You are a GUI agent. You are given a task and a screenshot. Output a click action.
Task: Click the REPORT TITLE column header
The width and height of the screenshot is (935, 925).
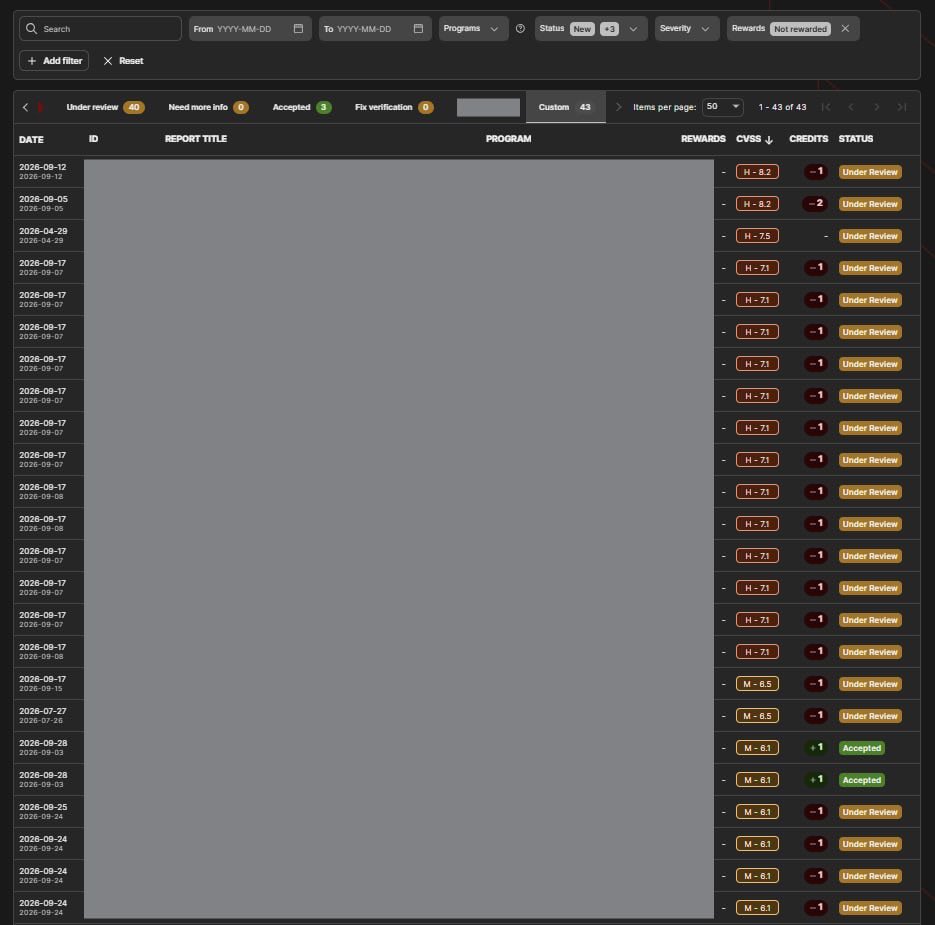pos(196,139)
